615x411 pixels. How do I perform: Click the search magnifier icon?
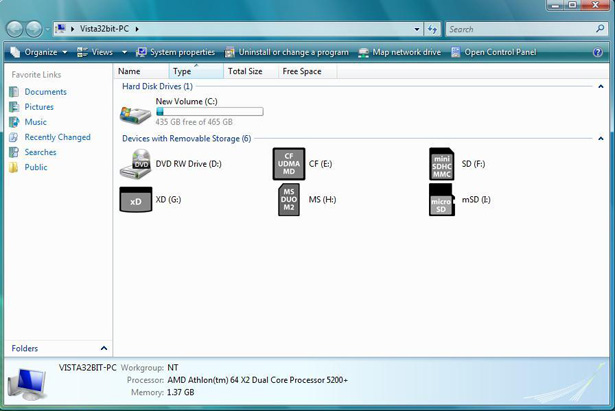point(600,29)
